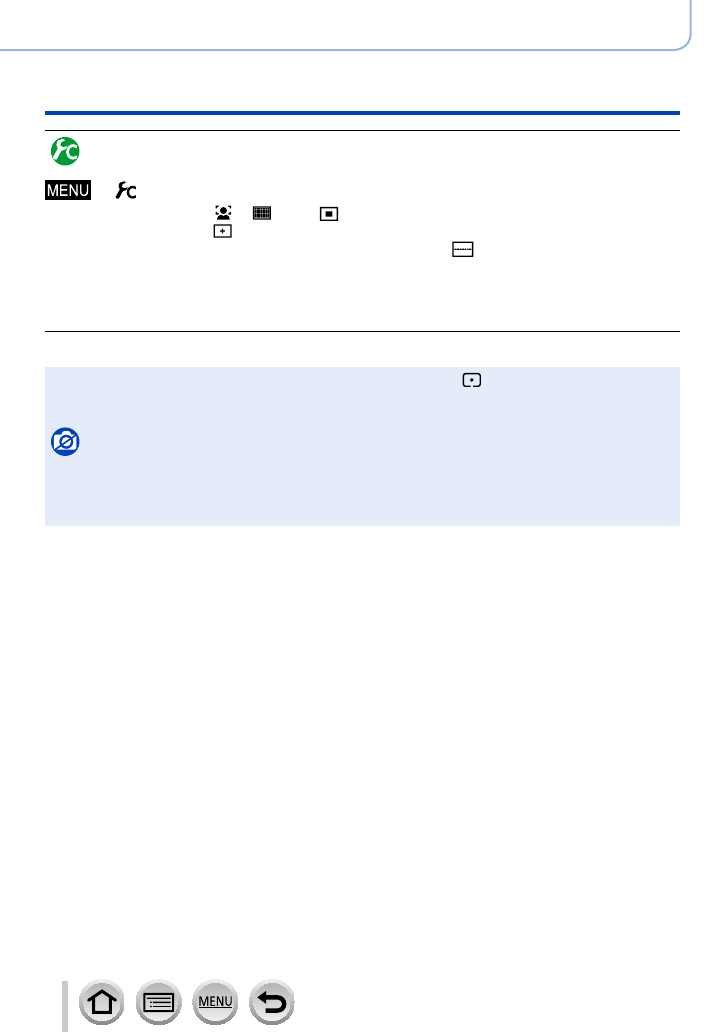Screen dimensions: 726x1032
Task: Click the rounded blue-outlined header box
Action: coord(346,25)
